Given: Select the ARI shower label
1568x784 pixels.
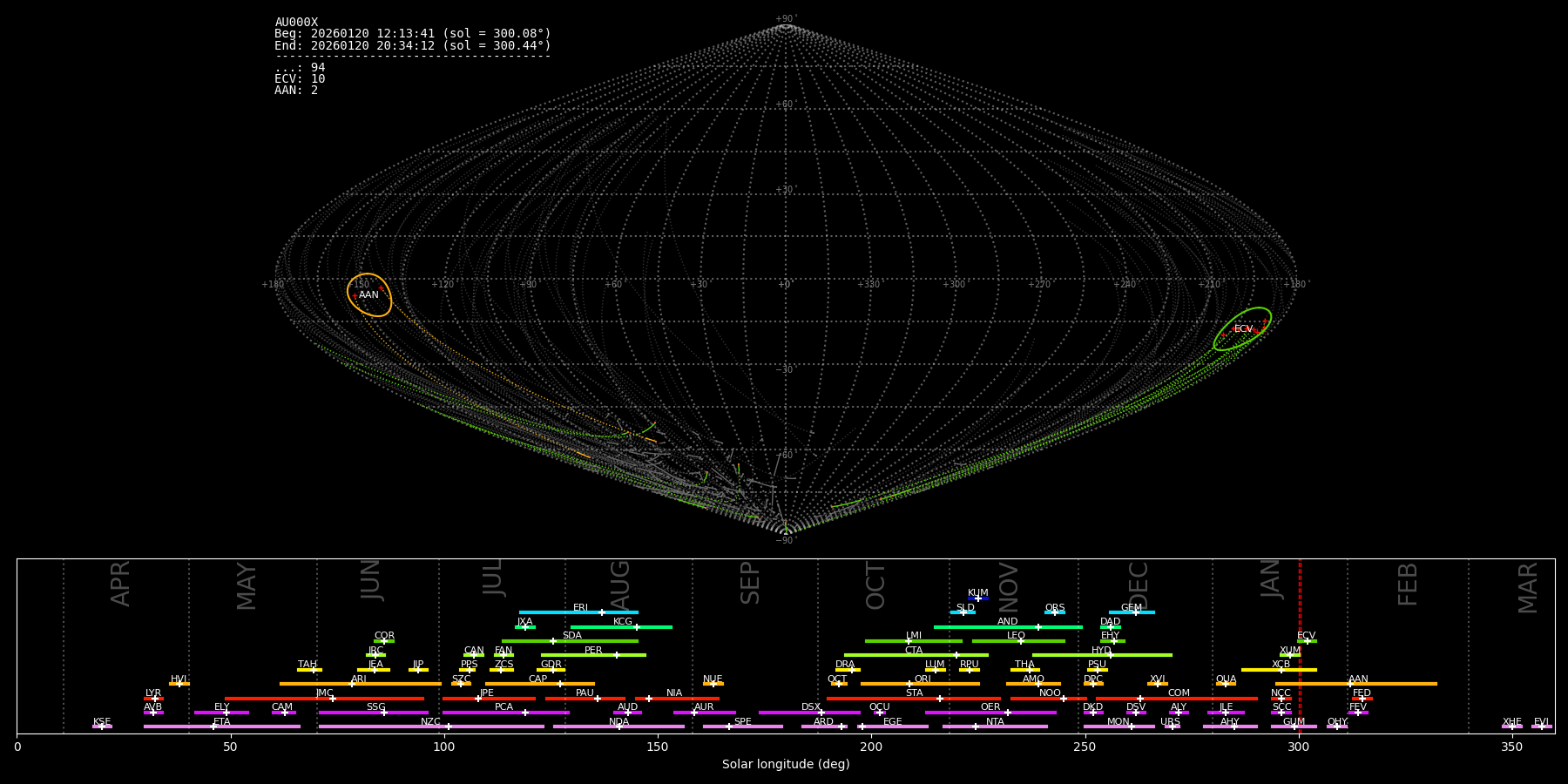Looking at the screenshot, I should pos(358,679).
